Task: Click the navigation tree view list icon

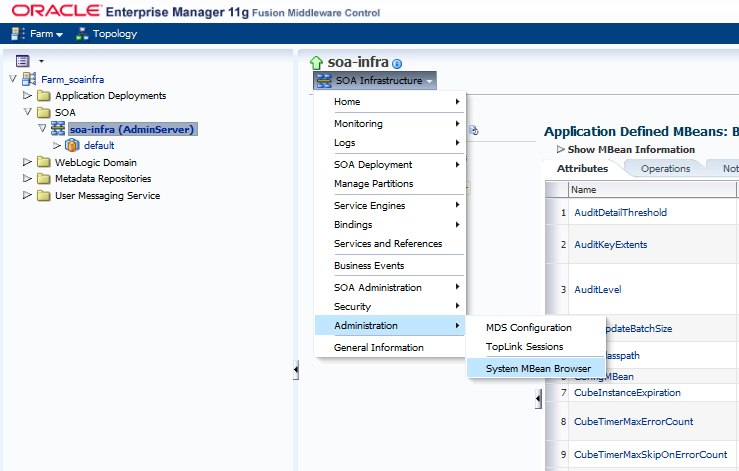Action: (x=22, y=61)
